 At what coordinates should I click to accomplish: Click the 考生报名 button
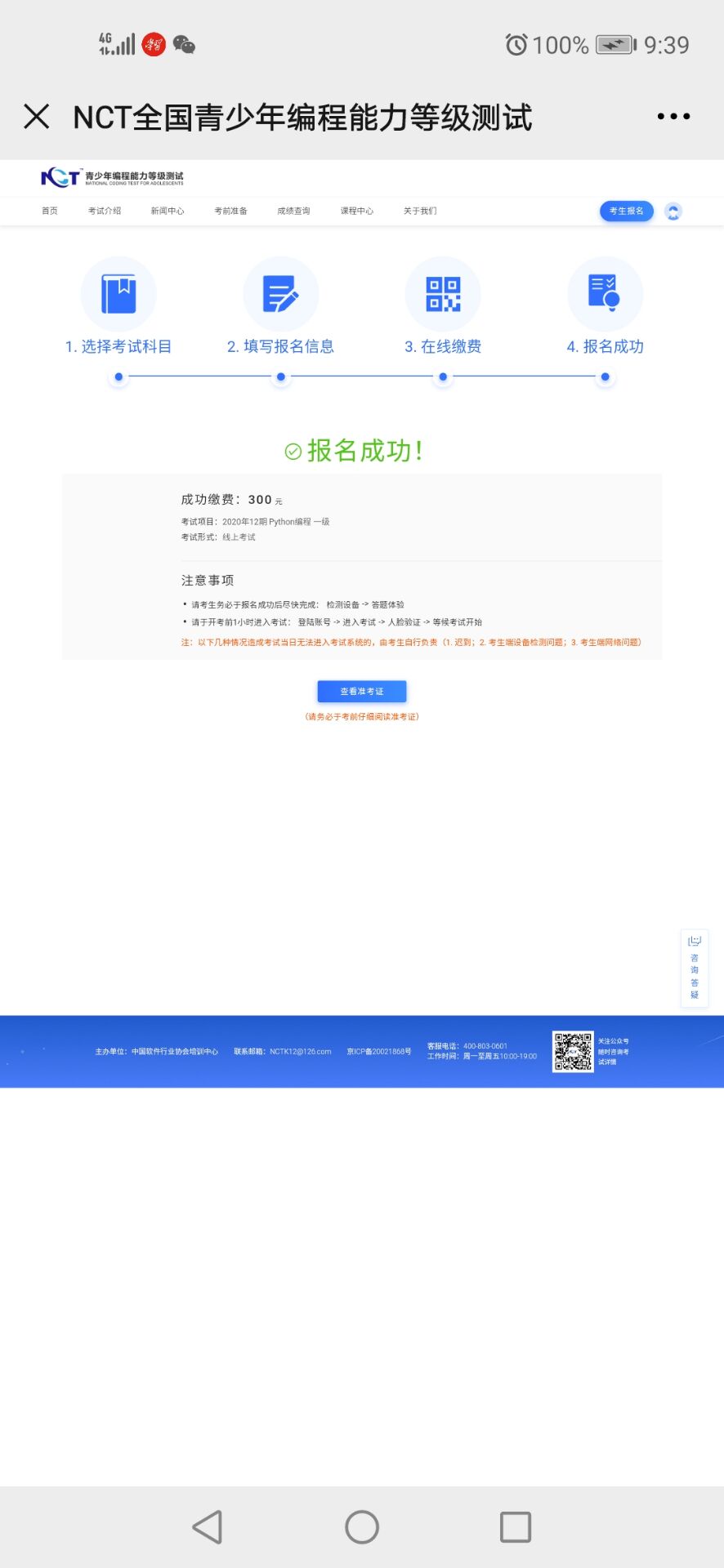tap(627, 211)
